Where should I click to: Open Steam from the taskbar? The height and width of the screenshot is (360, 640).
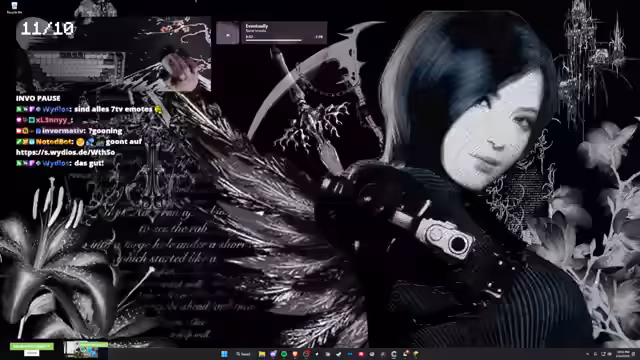click(x=339, y=354)
